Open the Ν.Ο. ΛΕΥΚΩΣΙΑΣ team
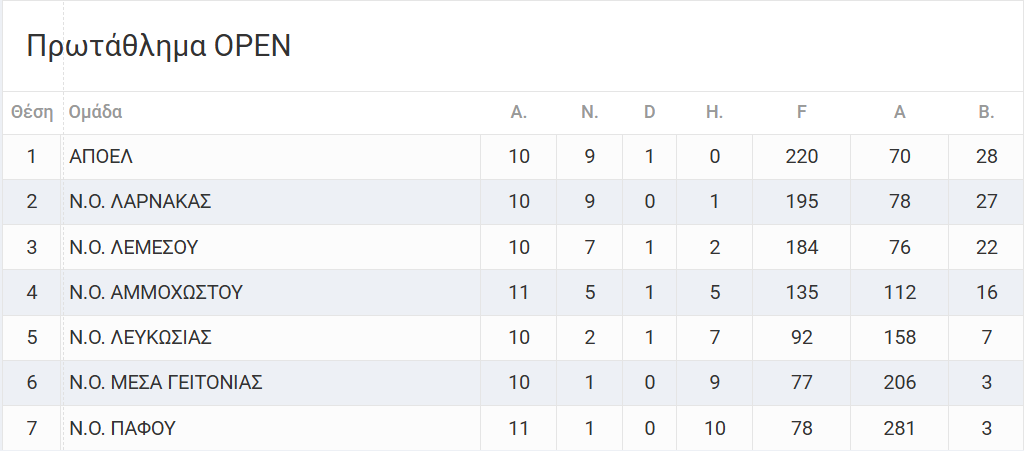The height and width of the screenshot is (451, 1024). click(140, 337)
